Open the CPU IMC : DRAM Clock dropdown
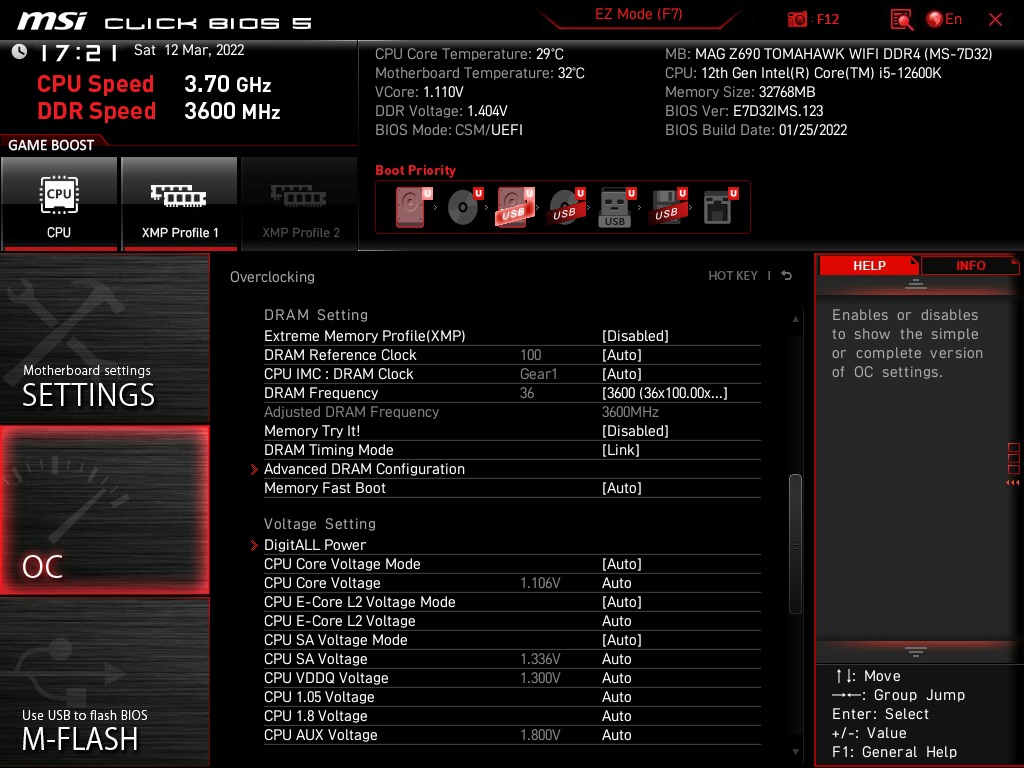Screen dimensions: 1024x768 click(622, 374)
